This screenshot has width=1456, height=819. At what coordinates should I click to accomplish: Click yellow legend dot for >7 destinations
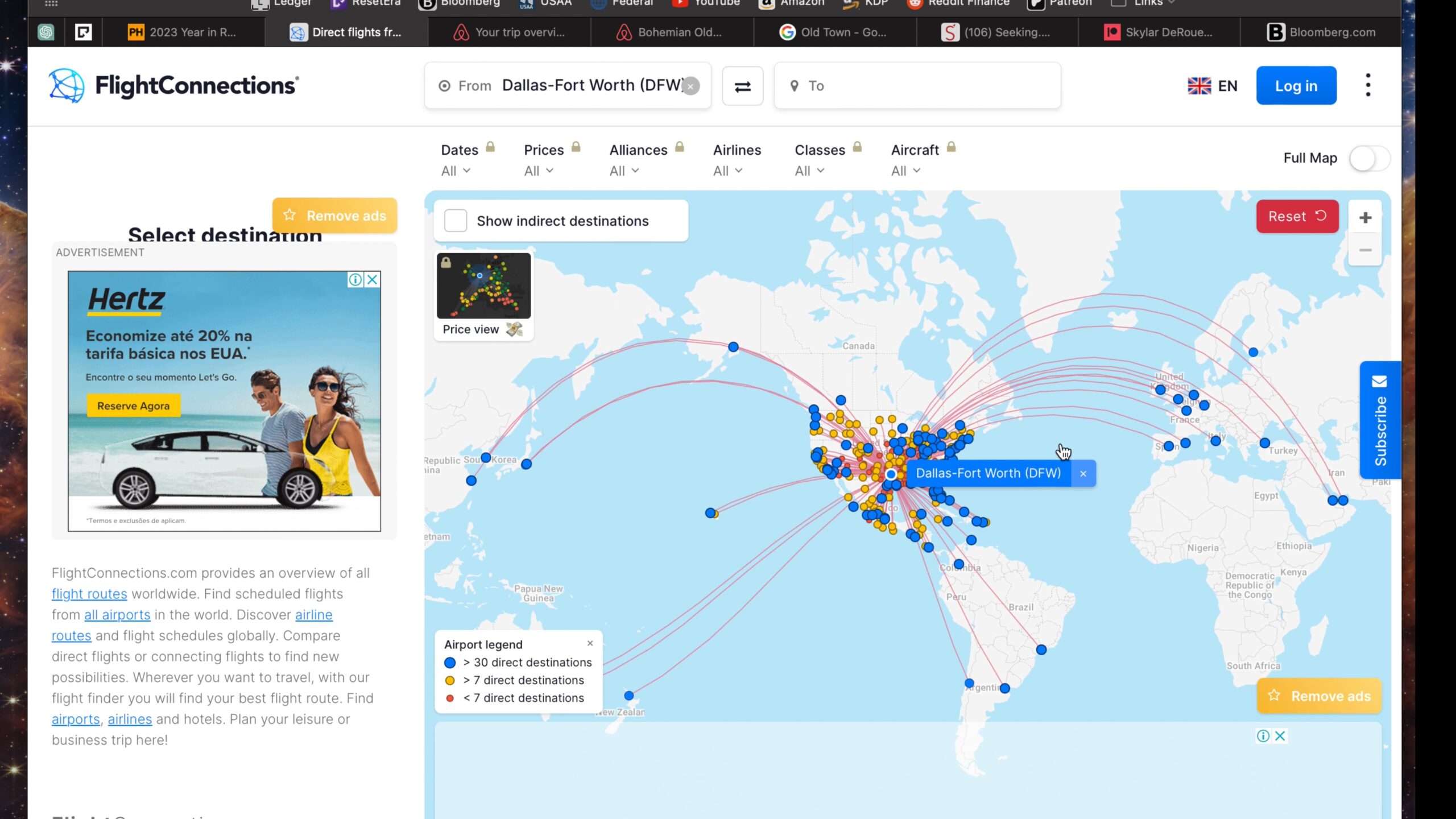coord(449,680)
